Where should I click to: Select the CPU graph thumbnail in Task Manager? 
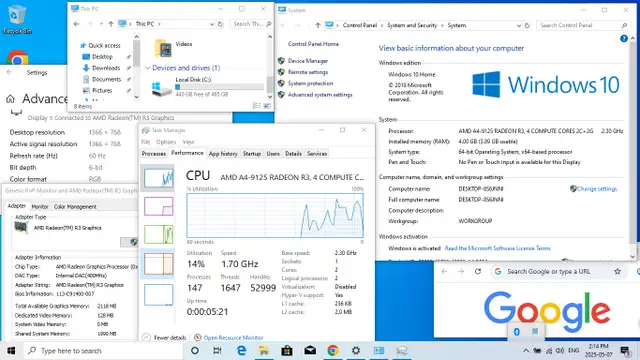coord(159,178)
